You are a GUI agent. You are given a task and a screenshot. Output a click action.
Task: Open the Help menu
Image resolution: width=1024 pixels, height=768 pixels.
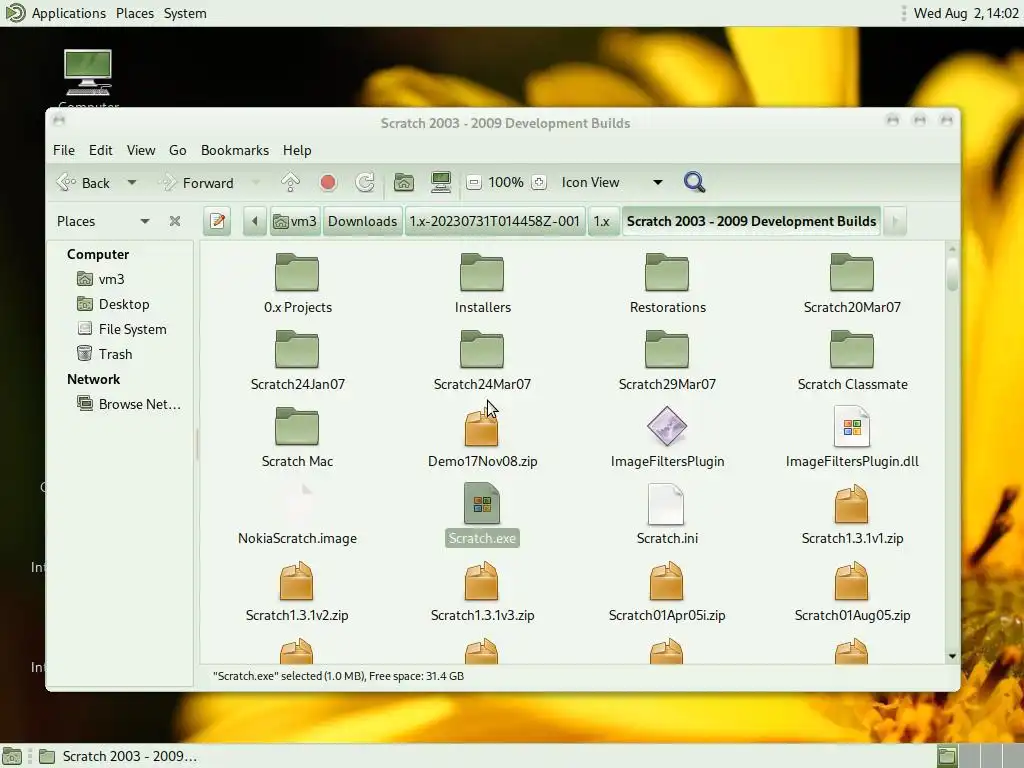[x=297, y=150]
